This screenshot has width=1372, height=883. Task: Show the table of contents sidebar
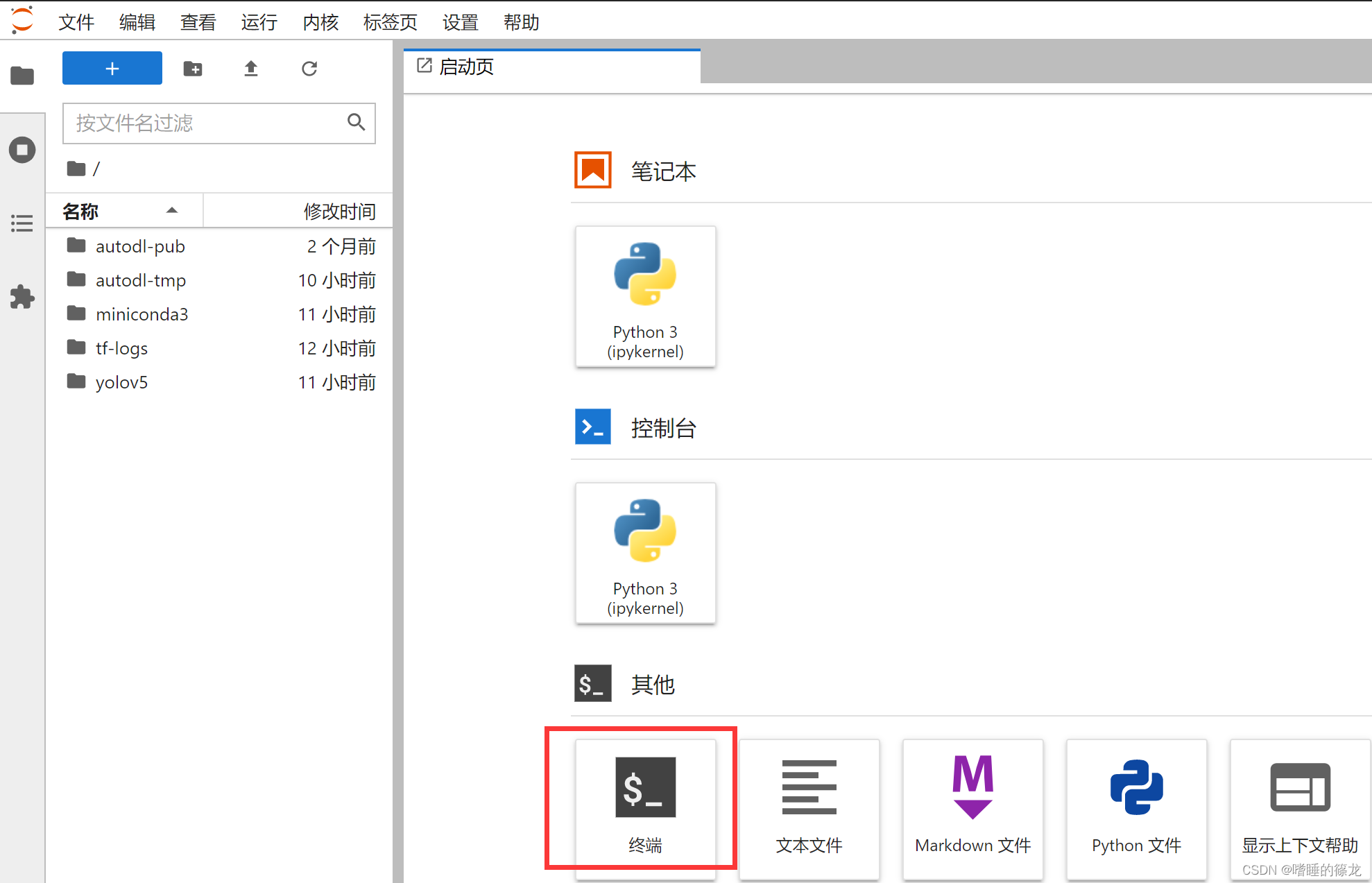coord(22,223)
